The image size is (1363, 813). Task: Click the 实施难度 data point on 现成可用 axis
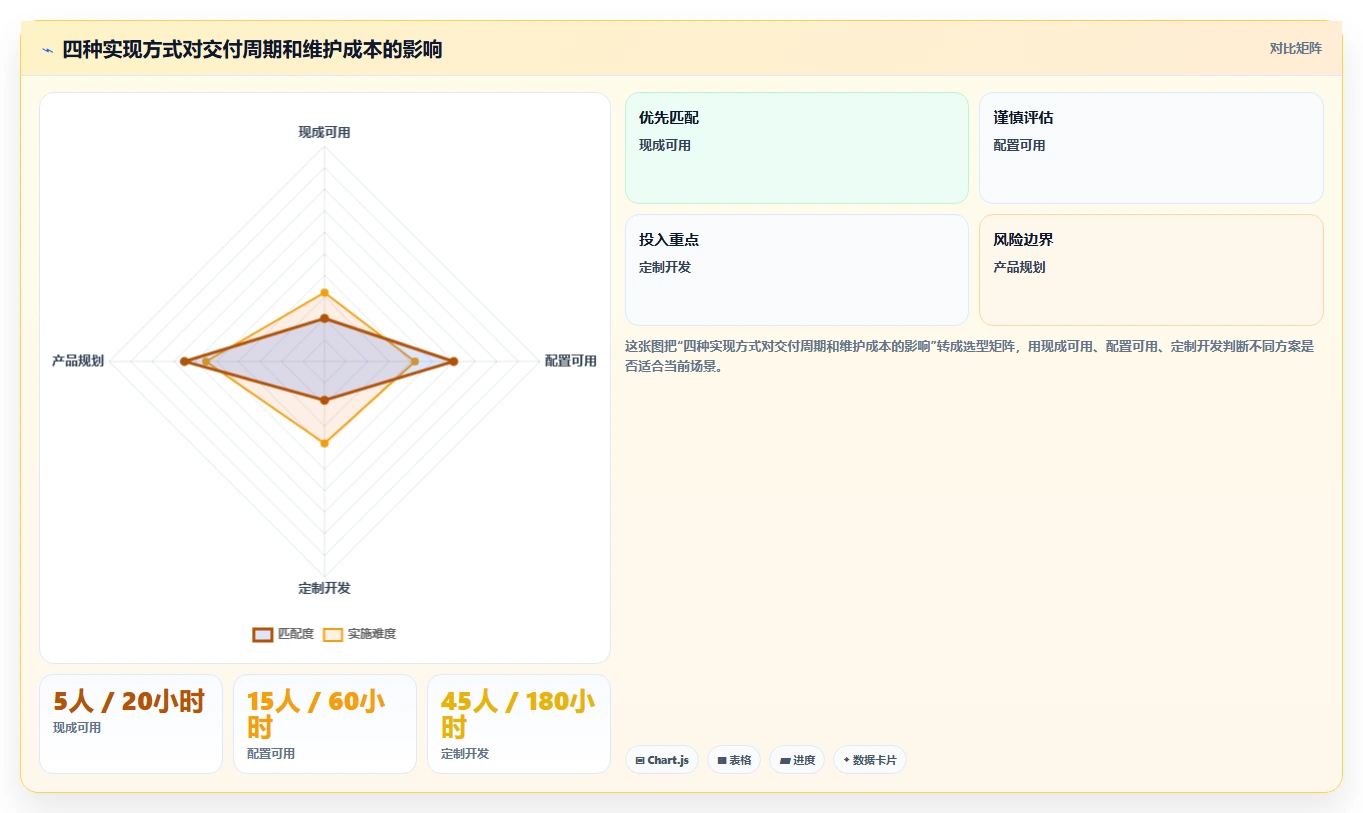324,293
